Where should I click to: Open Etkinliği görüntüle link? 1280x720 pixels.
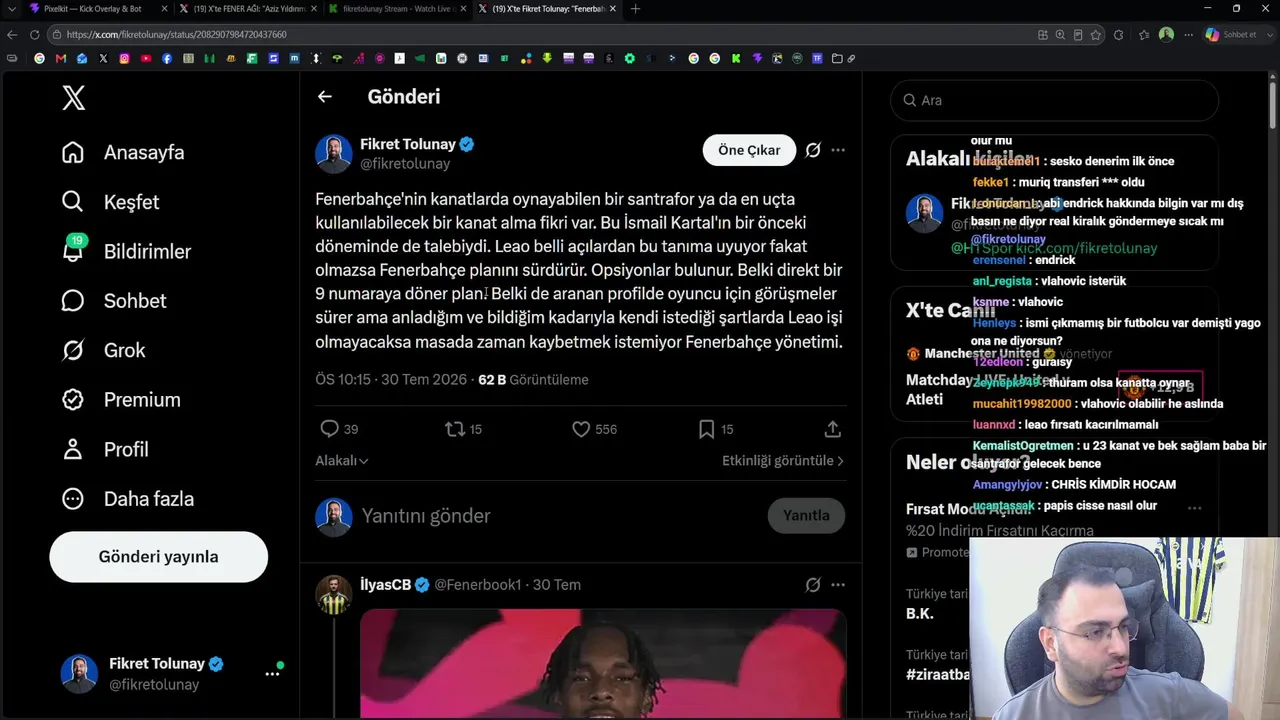coord(783,461)
